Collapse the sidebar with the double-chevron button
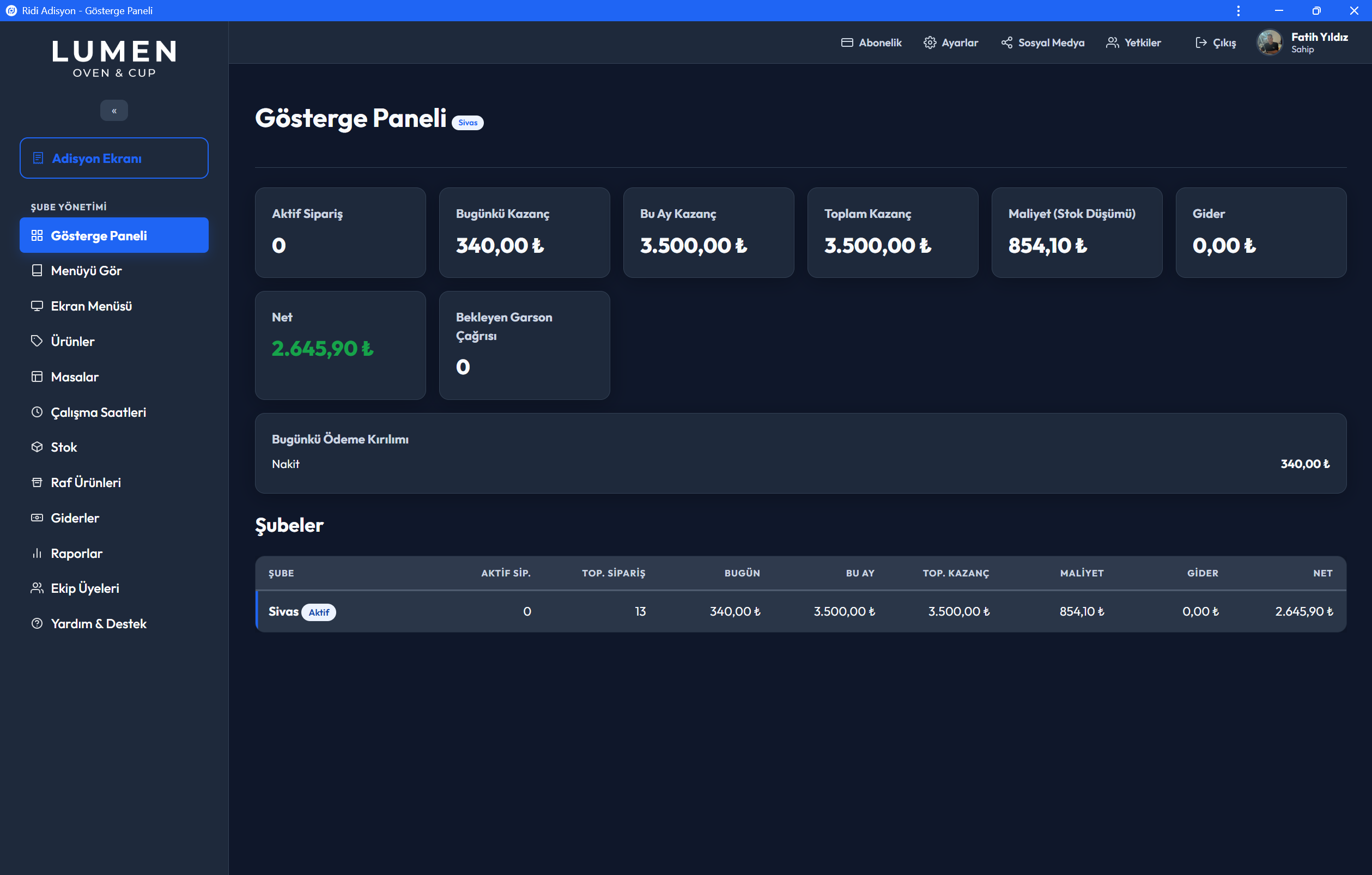The height and width of the screenshot is (875, 1372). pyautogui.click(x=114, y=111)
